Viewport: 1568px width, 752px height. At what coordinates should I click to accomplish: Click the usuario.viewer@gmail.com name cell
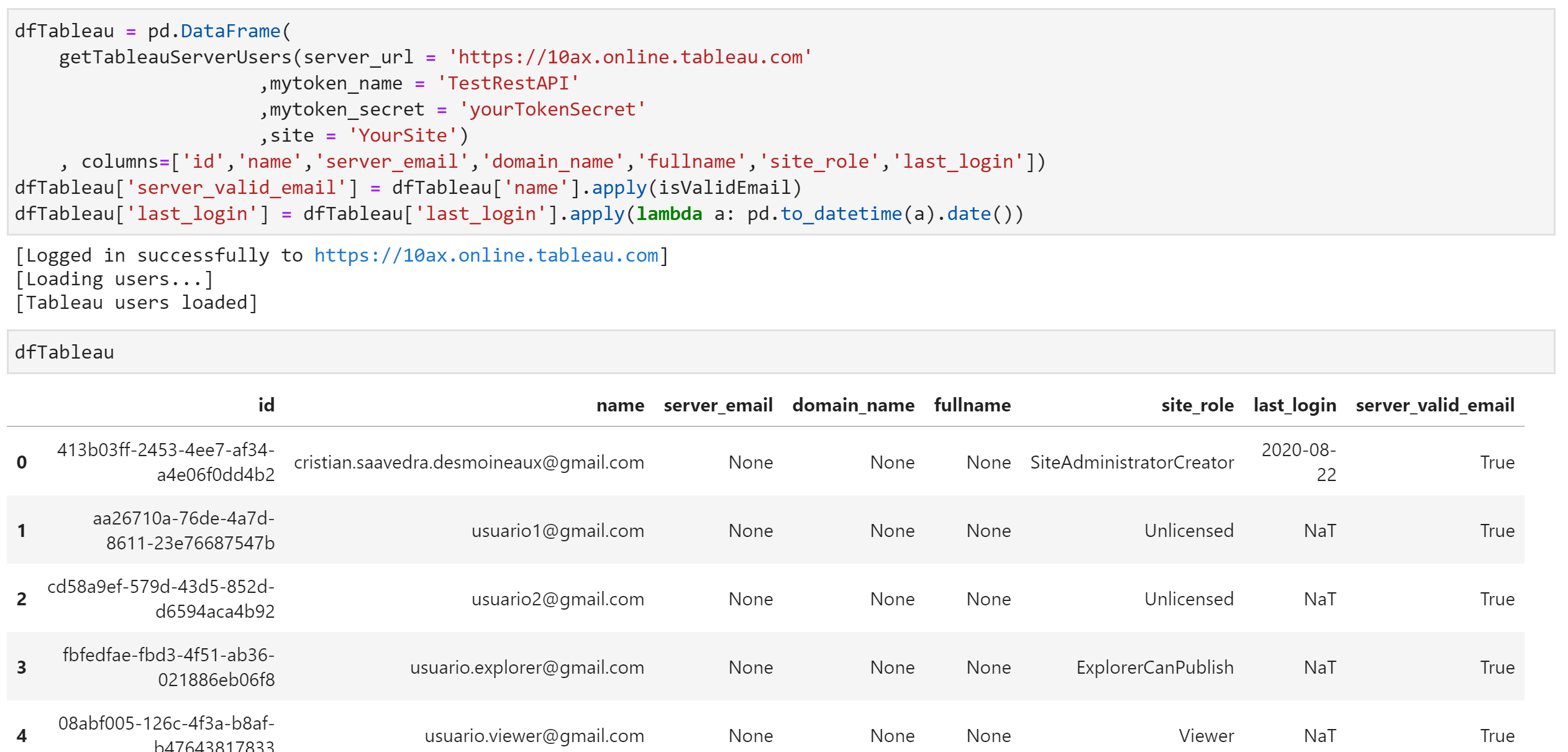[534, 736]
